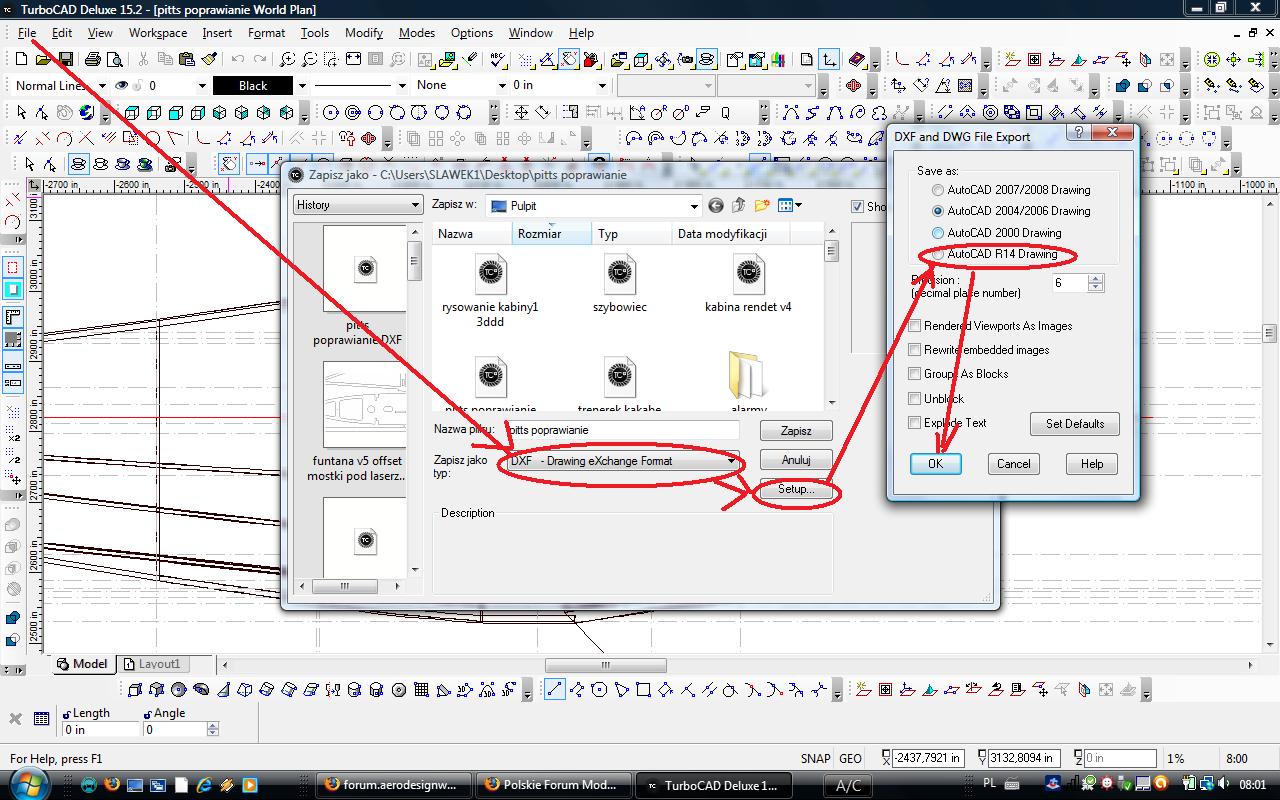Image resolution: width=1280 pixels, height=800 pixels.
Task: Click the Undo arrow icon
Action: click(x=237, y=60)
